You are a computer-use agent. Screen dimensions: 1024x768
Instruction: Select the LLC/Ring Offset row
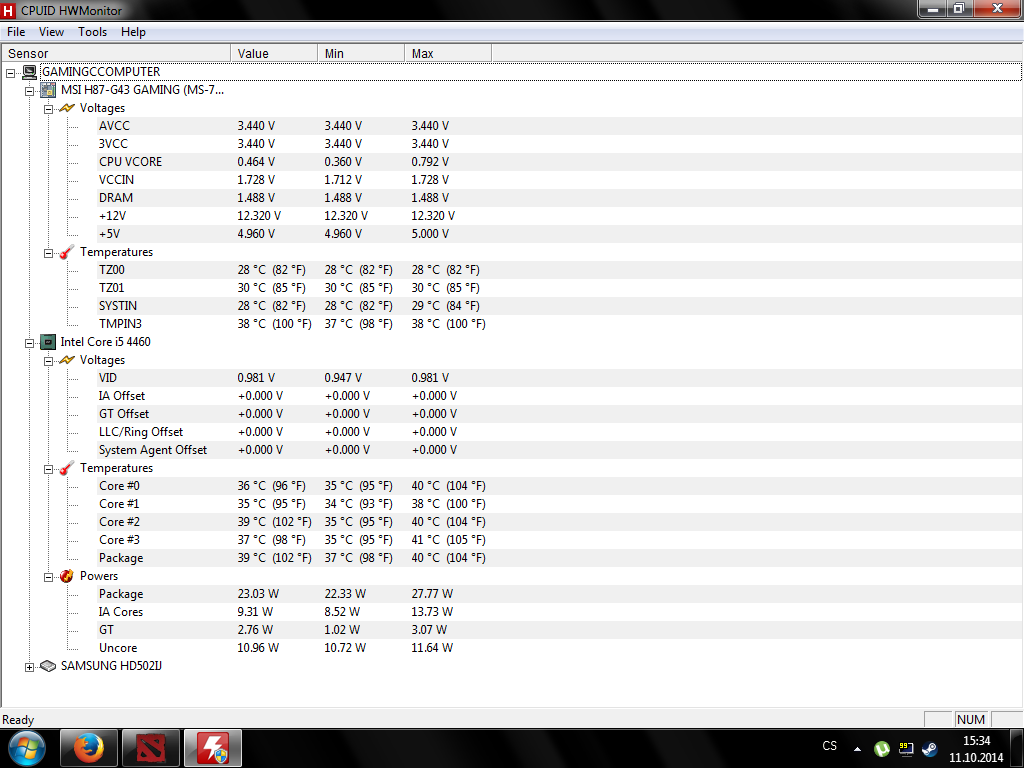click(560, 432)
